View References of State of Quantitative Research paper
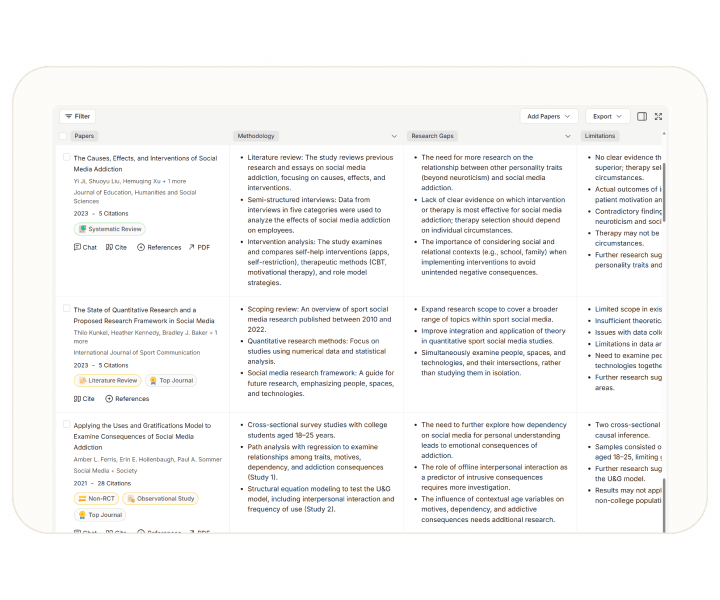The width and height of the screenshot is (720, 600). coord(127,399)
